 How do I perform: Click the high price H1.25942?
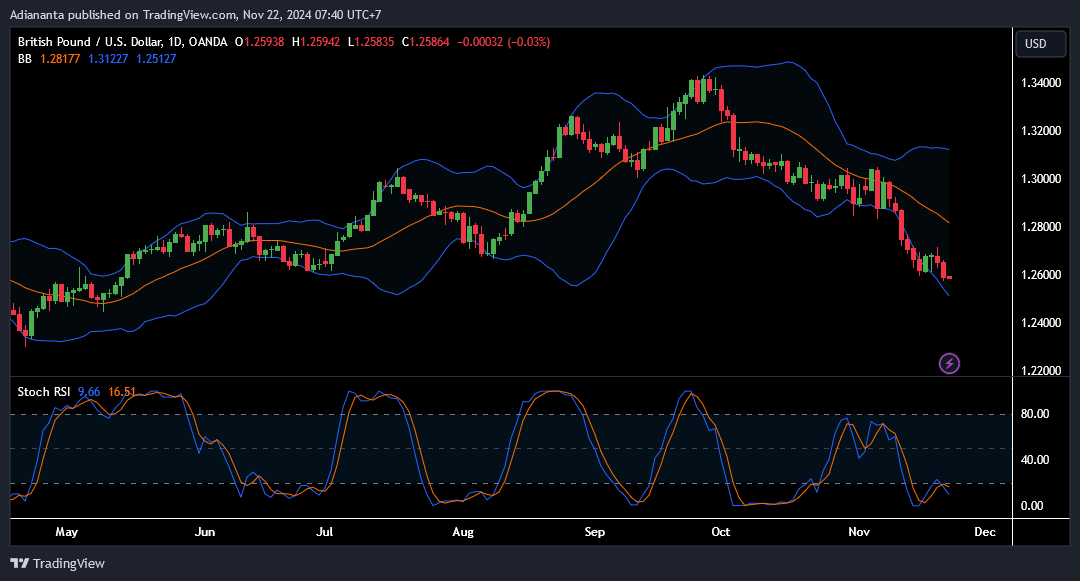pos(315,42)
